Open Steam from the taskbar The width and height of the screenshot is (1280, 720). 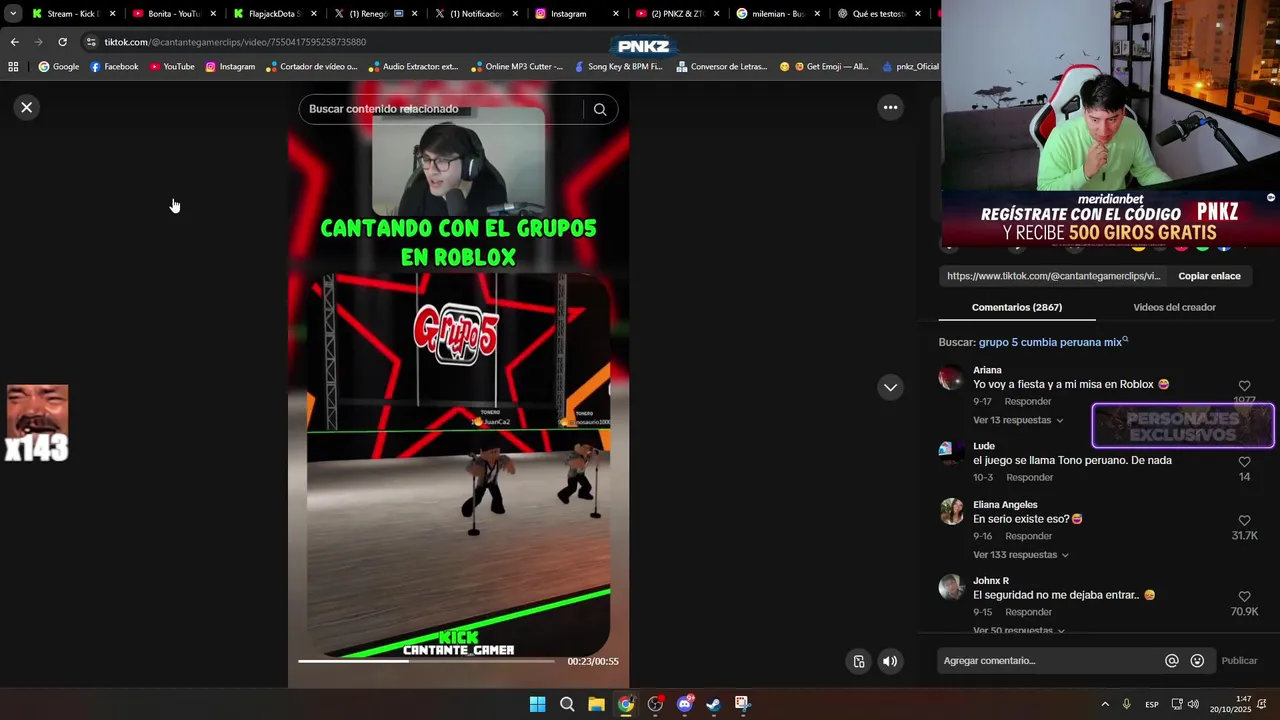(713, 704)
